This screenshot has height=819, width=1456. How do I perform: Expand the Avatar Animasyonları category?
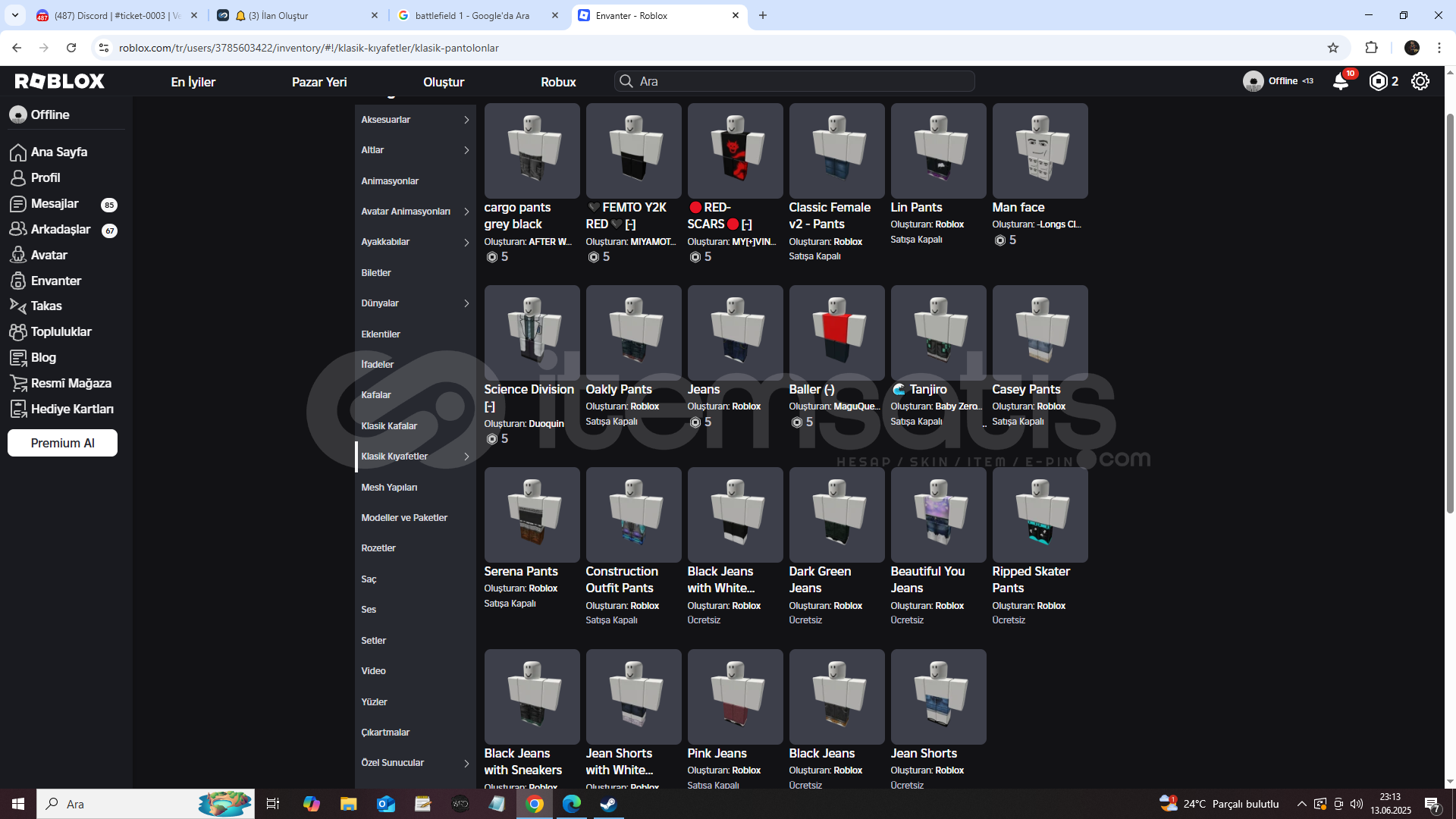(415, 212)
